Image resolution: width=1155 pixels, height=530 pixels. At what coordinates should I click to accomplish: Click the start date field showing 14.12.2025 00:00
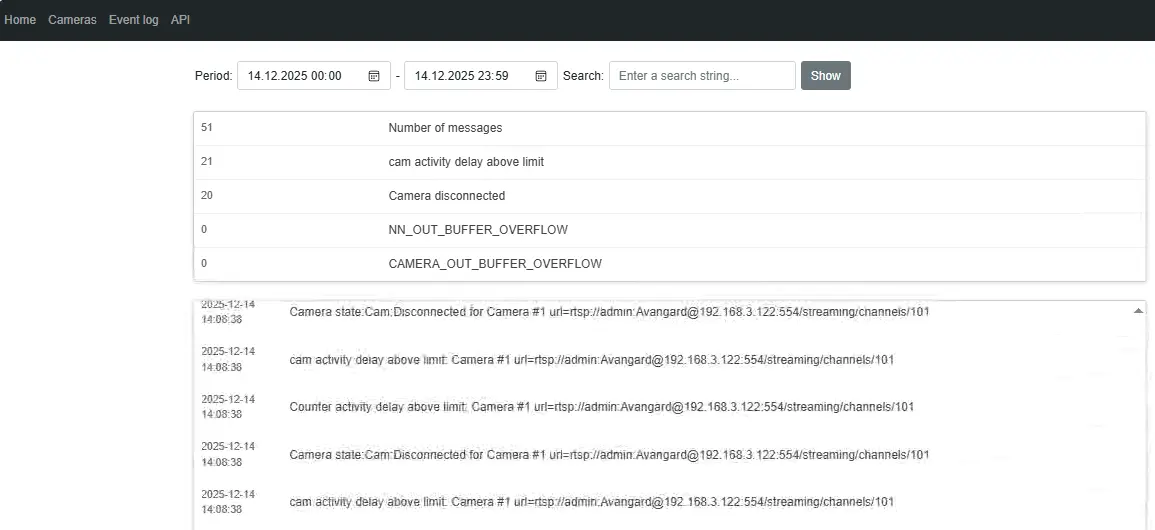pos(300,76)
